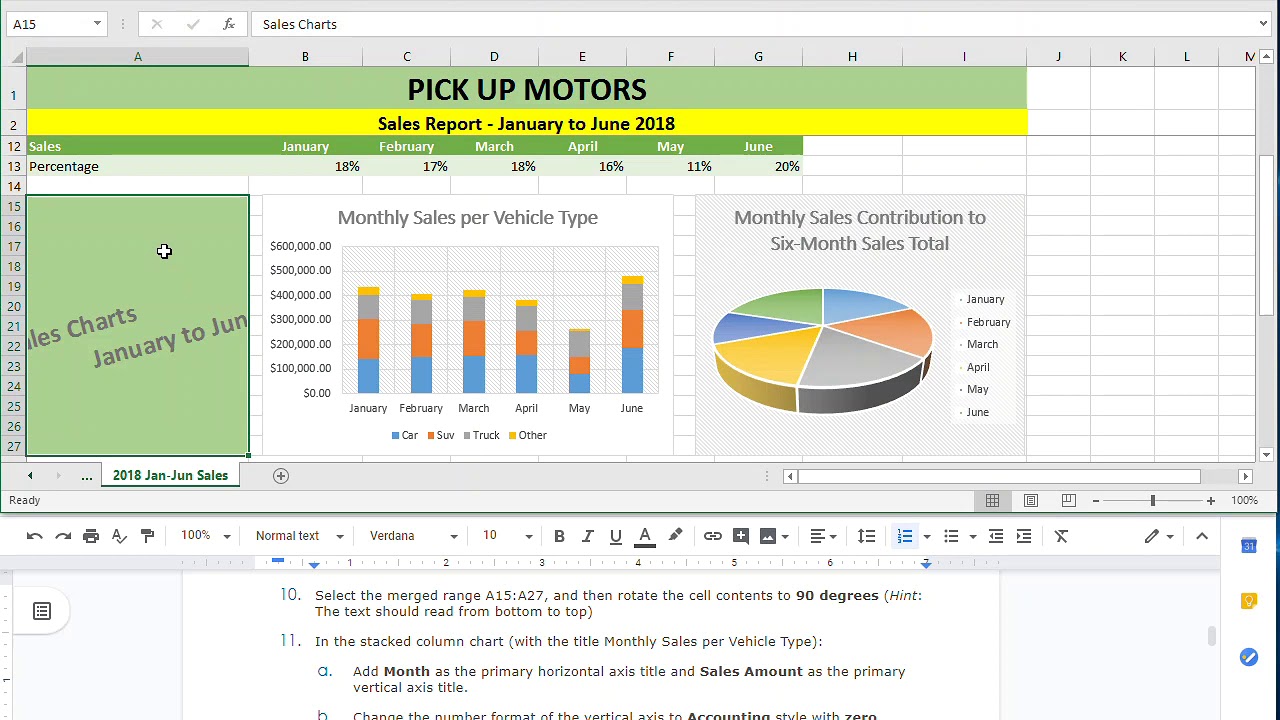Click the Percentage cell in row 13
1280x720 pixels.
[x=138, y=167]
